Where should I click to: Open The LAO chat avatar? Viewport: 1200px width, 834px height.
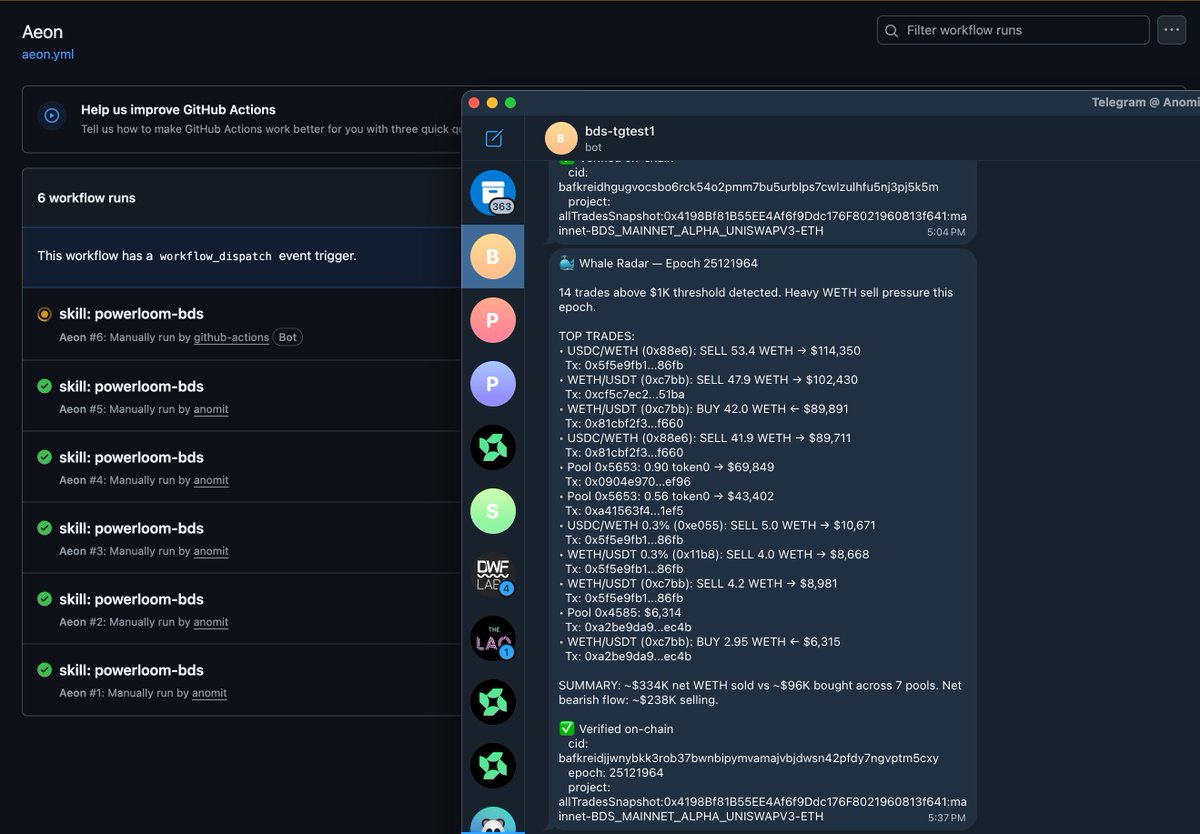[x=493, y=639]
